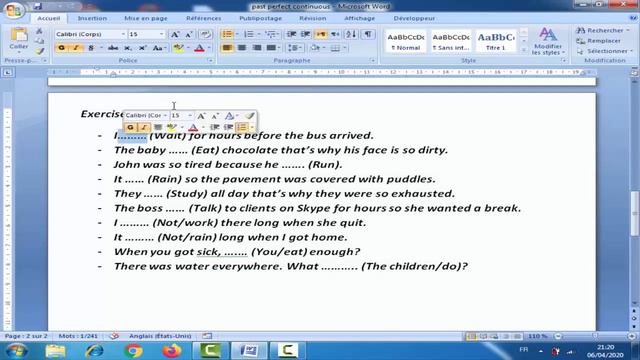Click the Rechercher binoculars button
Viewport: 640px width, 360px height.
coord(602,31)
